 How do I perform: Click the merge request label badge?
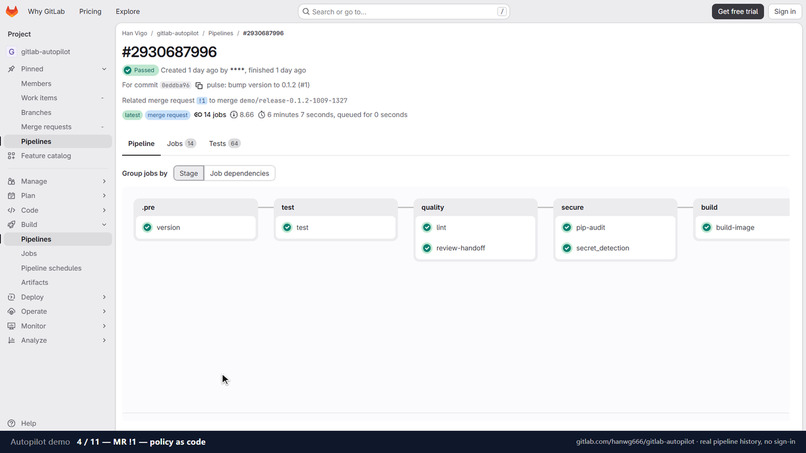168,115
